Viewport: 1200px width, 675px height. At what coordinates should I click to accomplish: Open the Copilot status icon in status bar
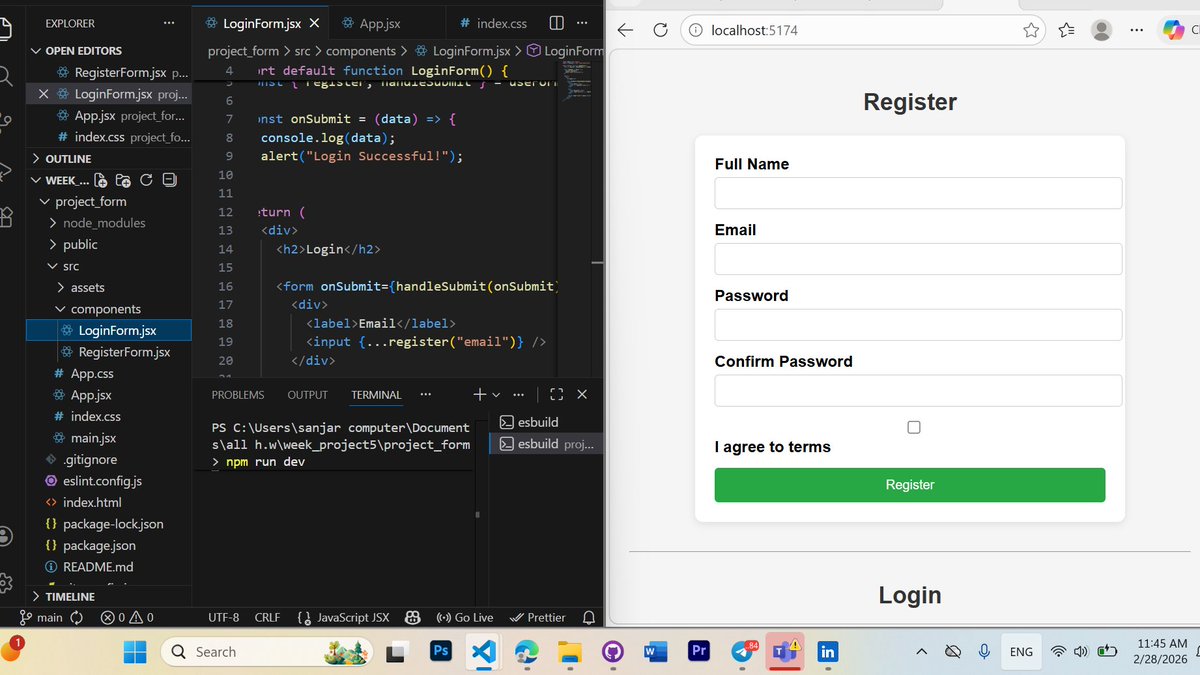coord(413,618)
